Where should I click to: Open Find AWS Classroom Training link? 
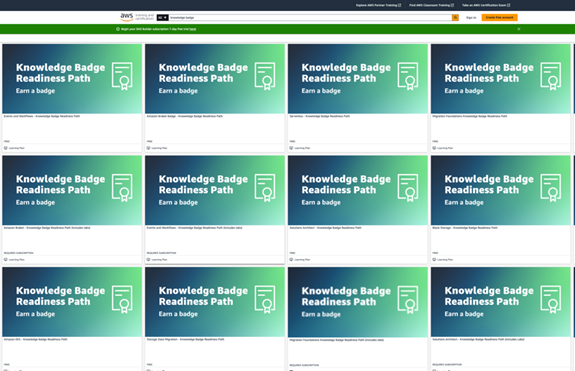(432, 5)
